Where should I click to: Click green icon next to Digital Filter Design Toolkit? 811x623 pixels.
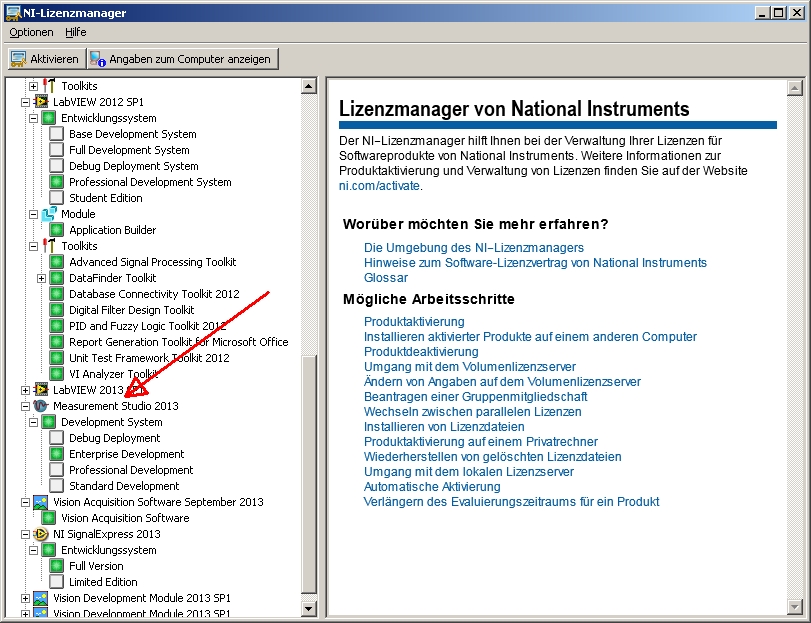[56, 310]
